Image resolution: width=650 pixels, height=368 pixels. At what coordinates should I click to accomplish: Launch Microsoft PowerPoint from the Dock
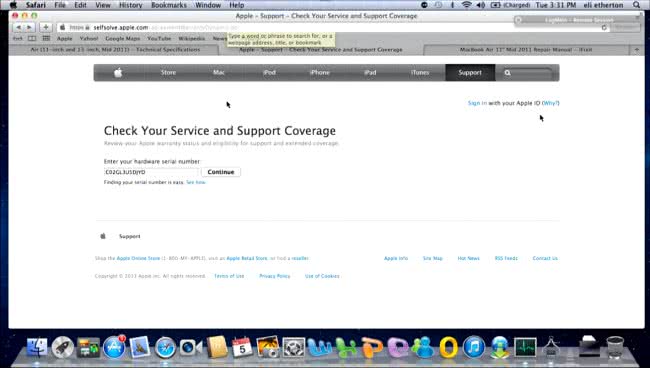(x=371, y=347)
